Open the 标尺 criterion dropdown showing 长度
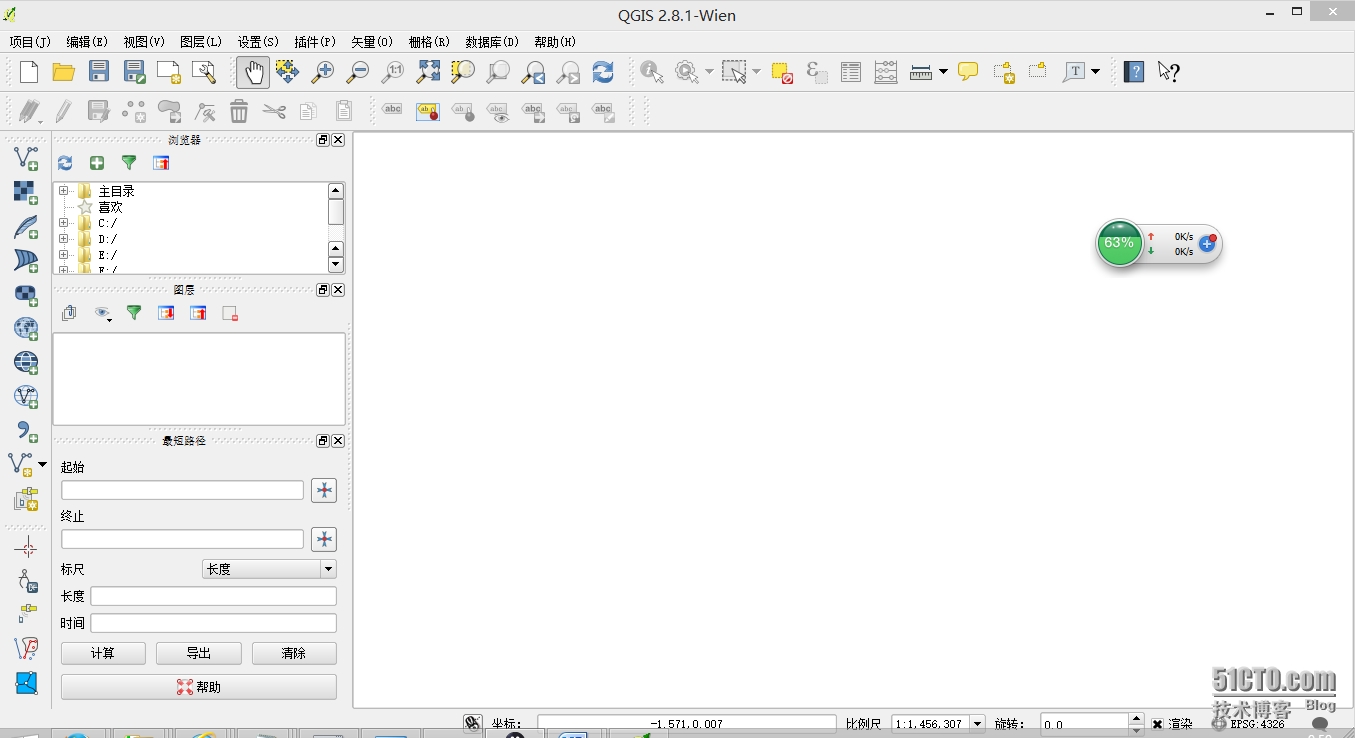This screenshot has height=738, width=1355. pos(269,569)
